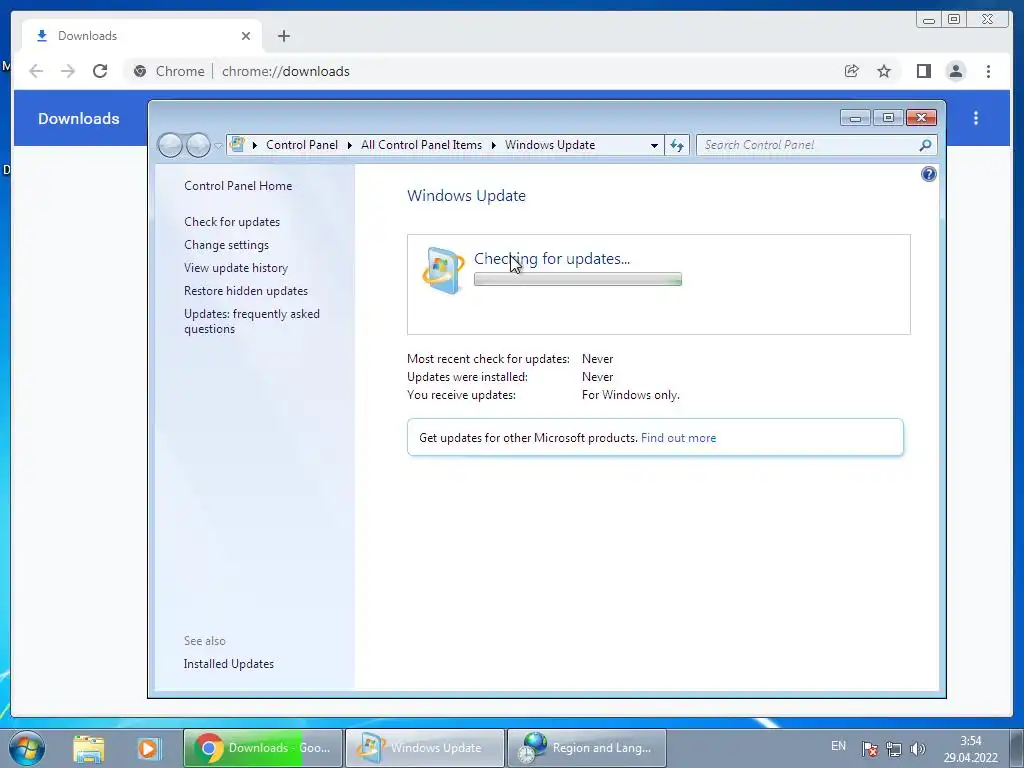Image resolution: width=1024 pixels, height=768 pixels.
Task: Open address bar history dropdown
Action: pos(654,146)
